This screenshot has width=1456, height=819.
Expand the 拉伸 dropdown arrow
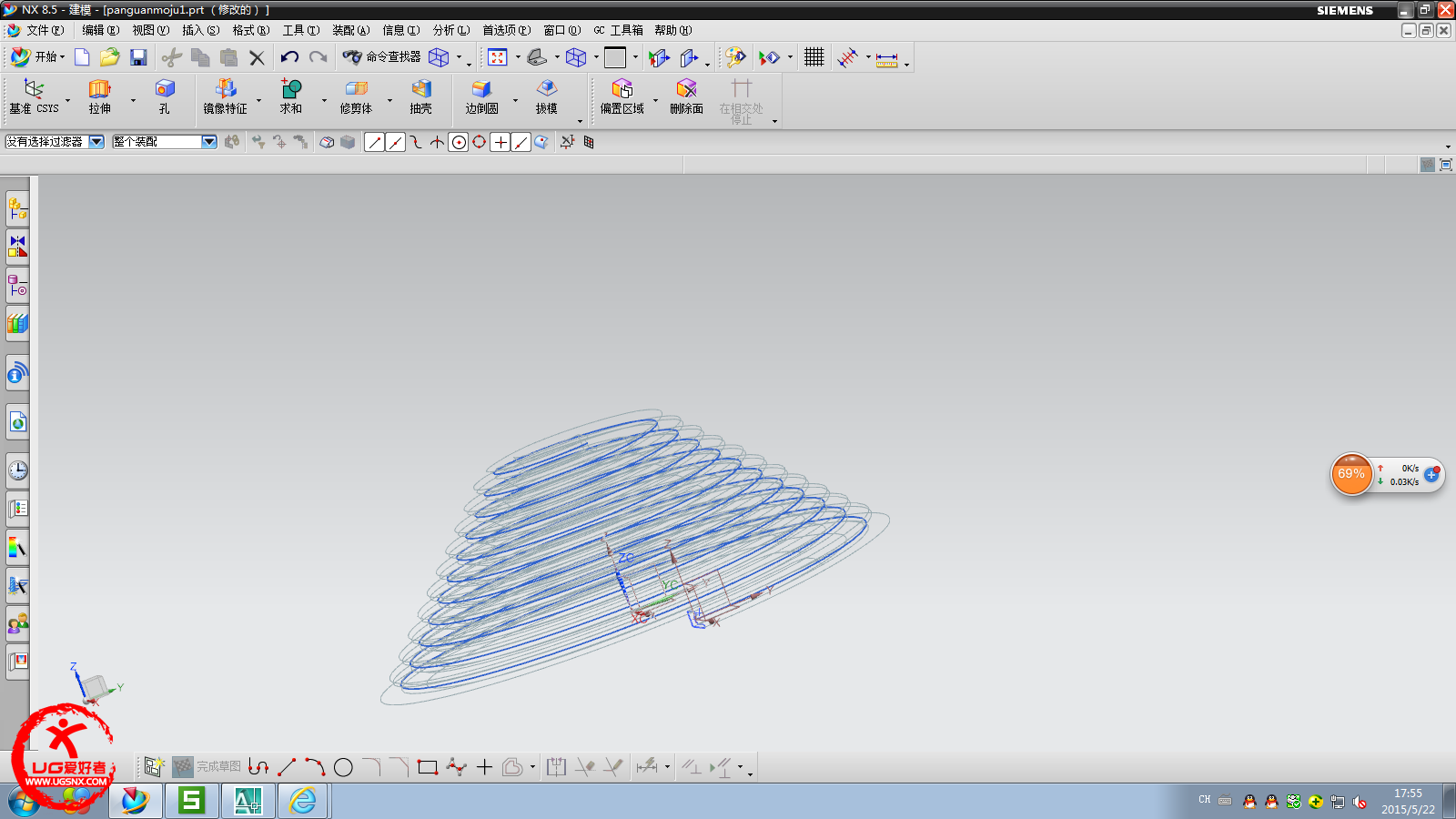pyautogui.click(x=133, y=100)
